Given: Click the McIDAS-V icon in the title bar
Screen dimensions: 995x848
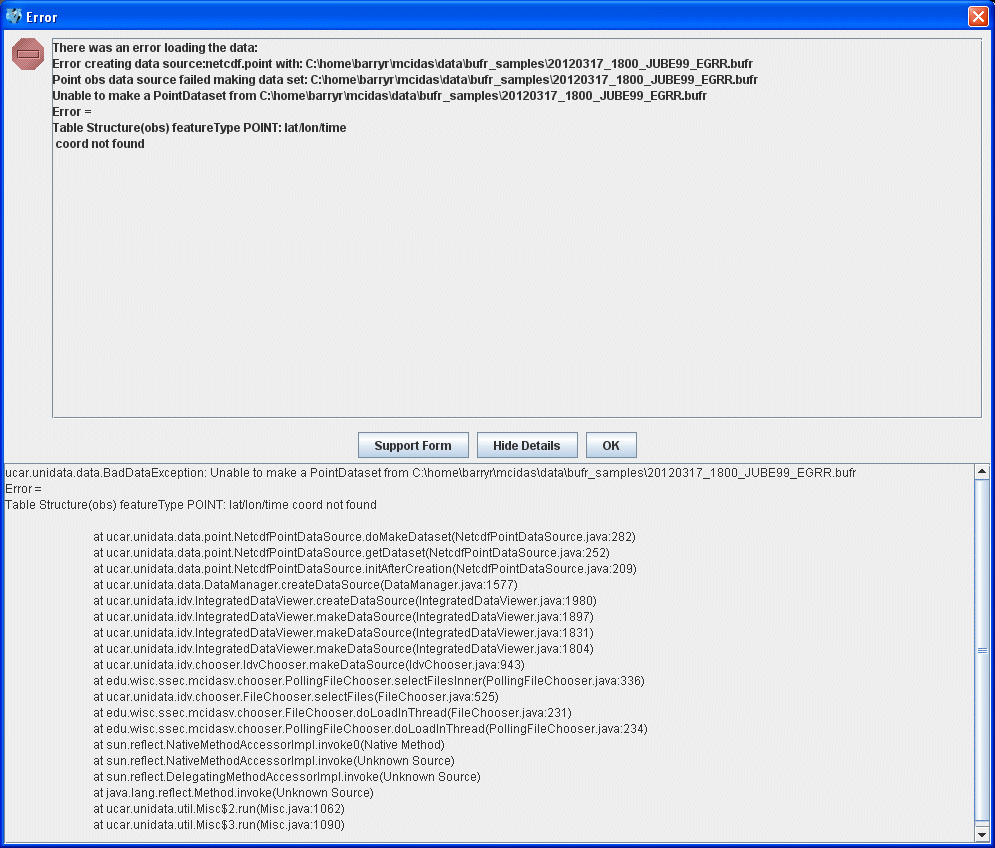Looking at the screenshot, I should pos(13,17).
